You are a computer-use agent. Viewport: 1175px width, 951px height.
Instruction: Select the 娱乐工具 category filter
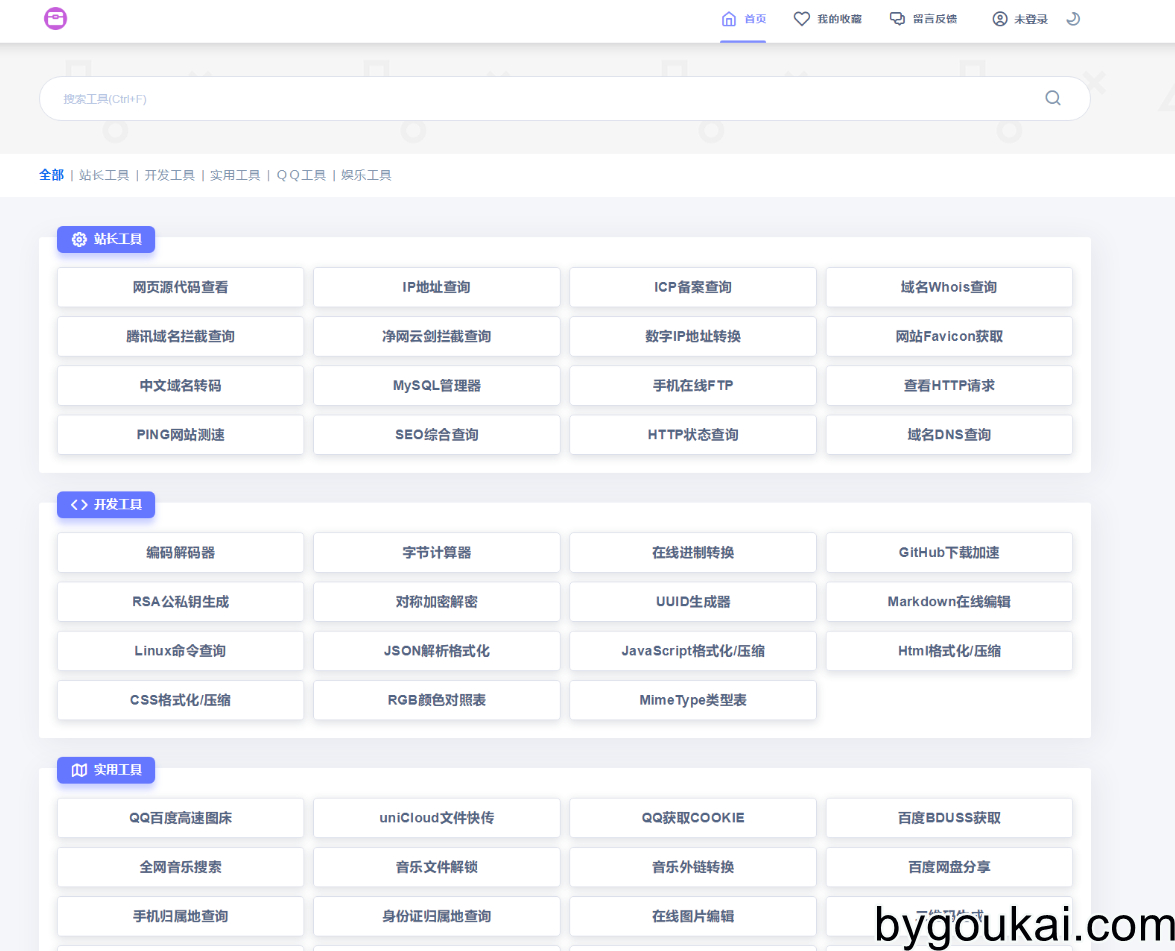[366, 175]
